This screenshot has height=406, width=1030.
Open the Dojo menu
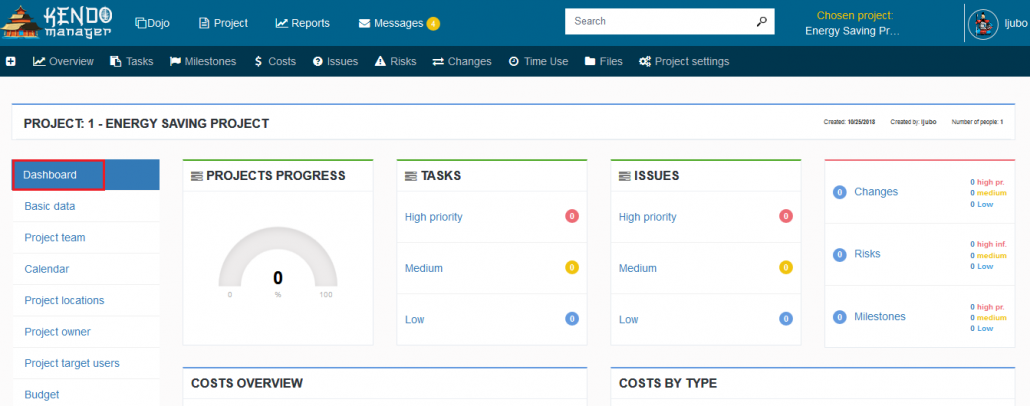[x=153, y=23]
